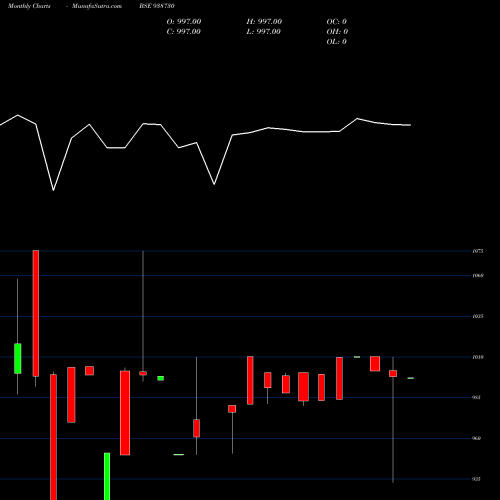Click the 'Monthly Charts' title text
Screen dimensions: 500x500
tap(29, 6)
